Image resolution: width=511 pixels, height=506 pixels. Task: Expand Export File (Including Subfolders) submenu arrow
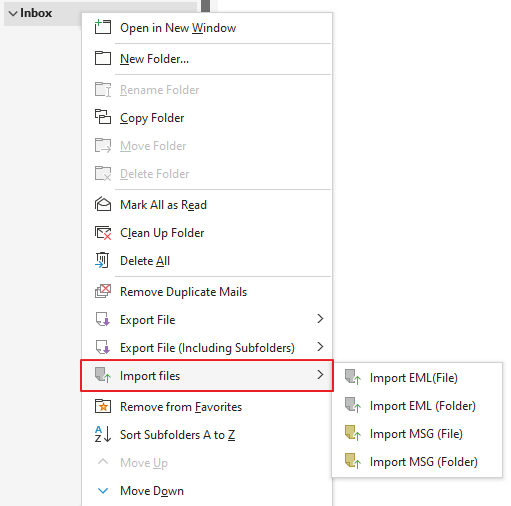(320, 347)
